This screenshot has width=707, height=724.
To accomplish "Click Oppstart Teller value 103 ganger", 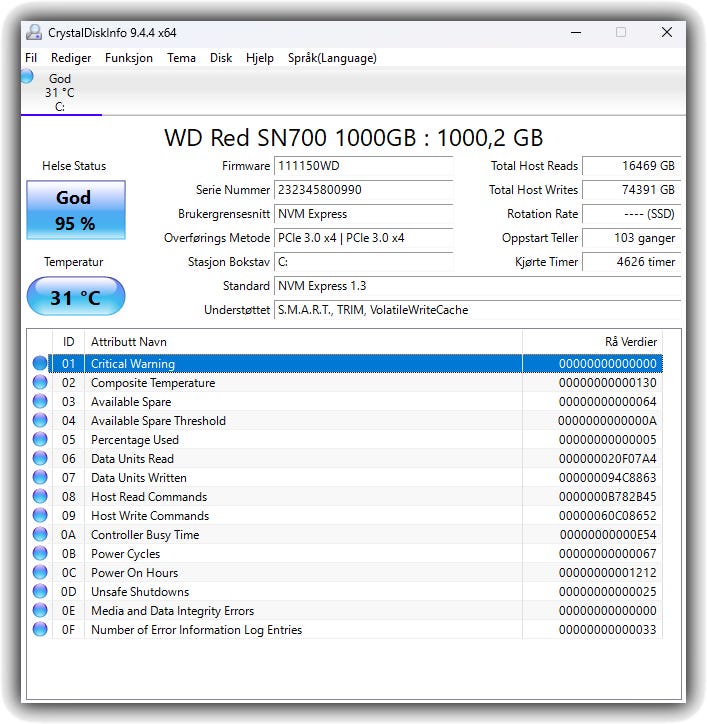I will click(632, 238).
